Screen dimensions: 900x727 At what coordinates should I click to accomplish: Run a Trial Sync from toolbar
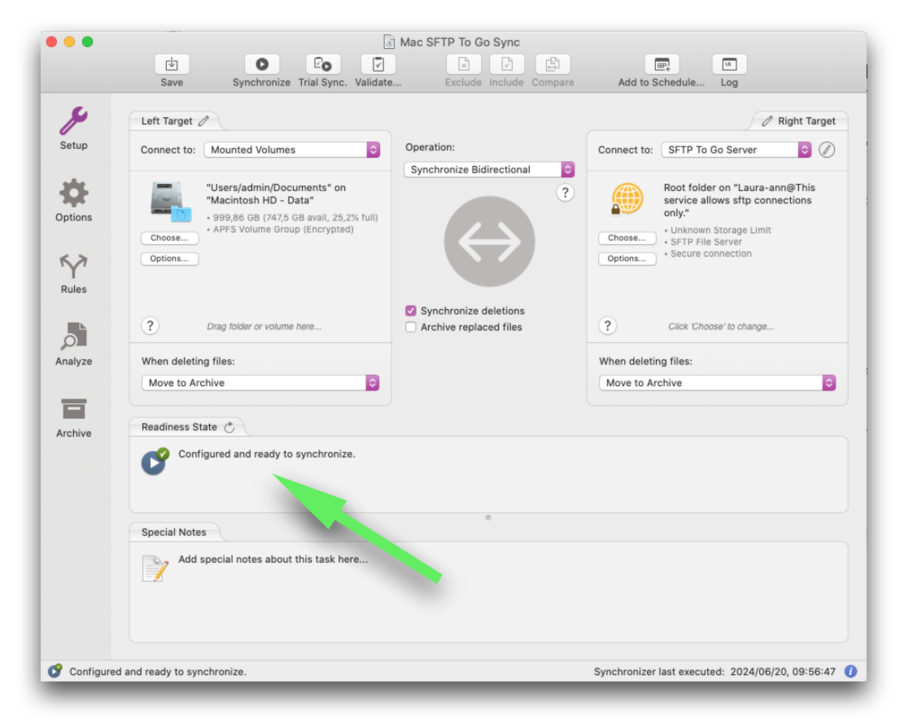click(323, 64)
